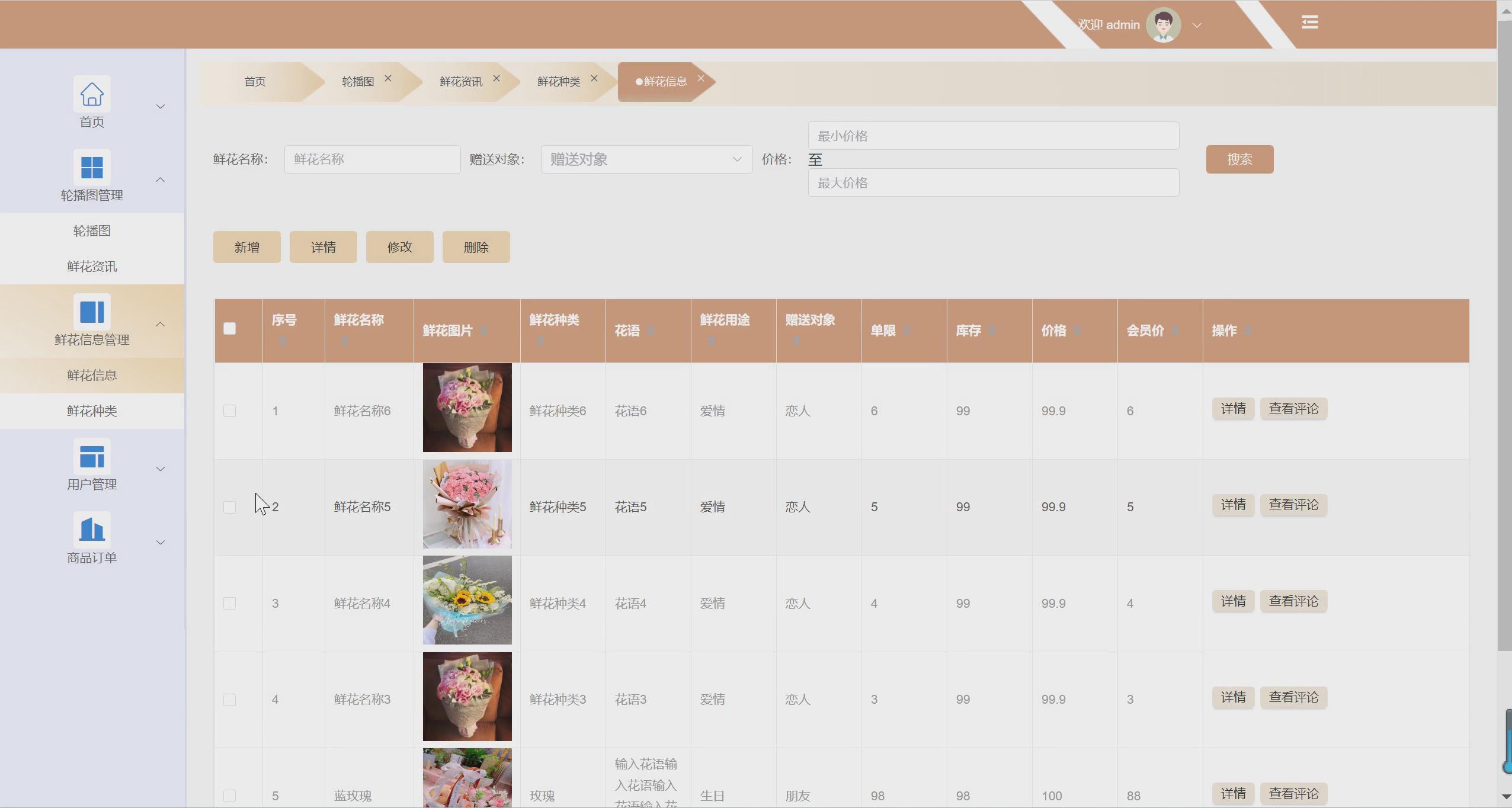Open the 赠送对象 dropdown
Image resolution: width=1512 pixels, height=808 pixels.
click(x=646, y=159)
